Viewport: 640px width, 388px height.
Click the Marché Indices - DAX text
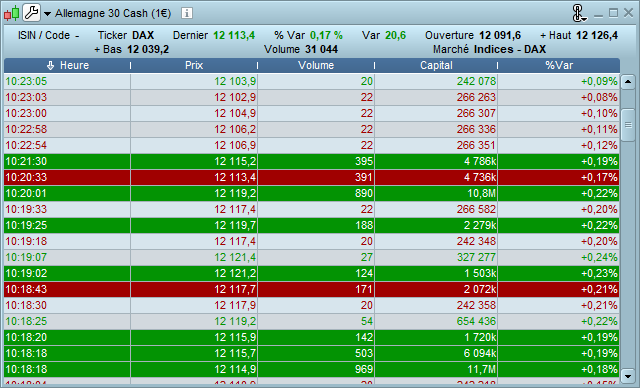(489, 49)
